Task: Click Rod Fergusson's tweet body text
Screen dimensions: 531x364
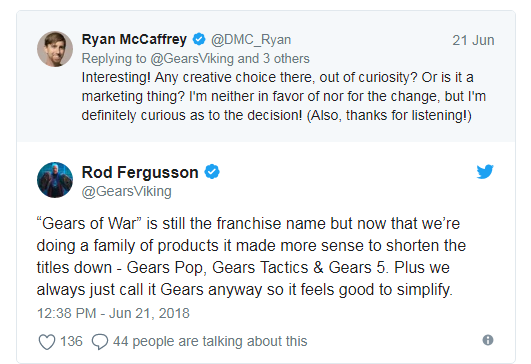Action: pyautogui.click(x=251, y=257)
